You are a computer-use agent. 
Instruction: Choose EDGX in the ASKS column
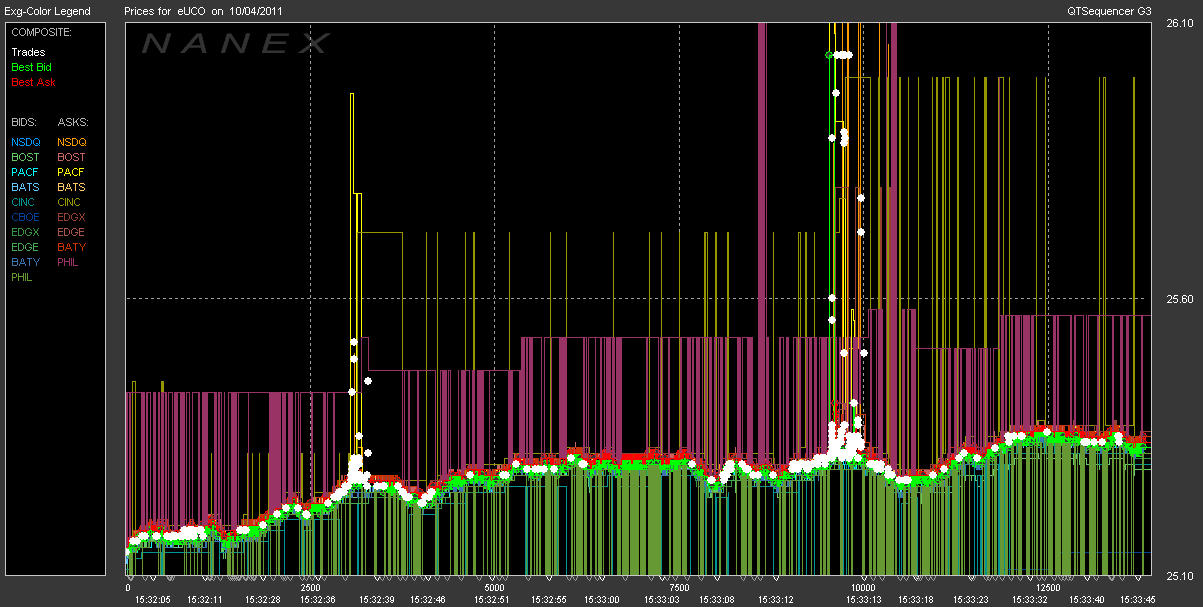72,217
